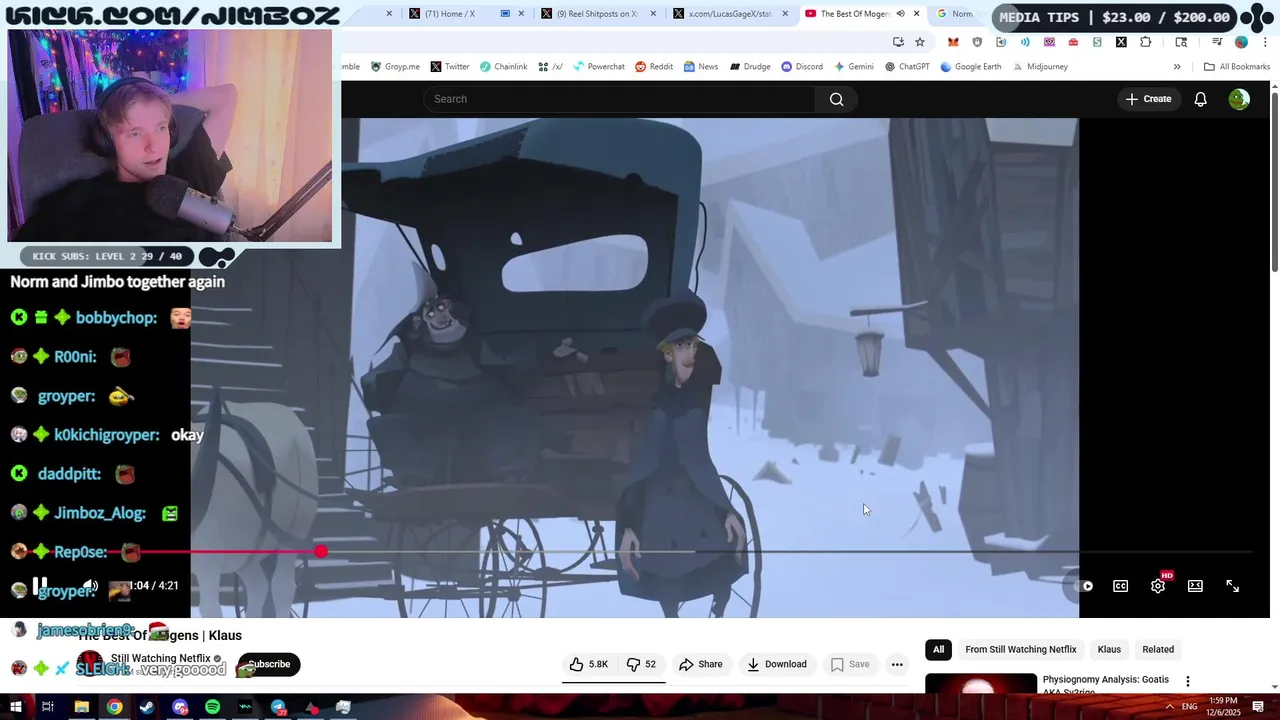The image size is (1280, 720).
Task: Open the Powerchat bookmark
Action: 598,67
